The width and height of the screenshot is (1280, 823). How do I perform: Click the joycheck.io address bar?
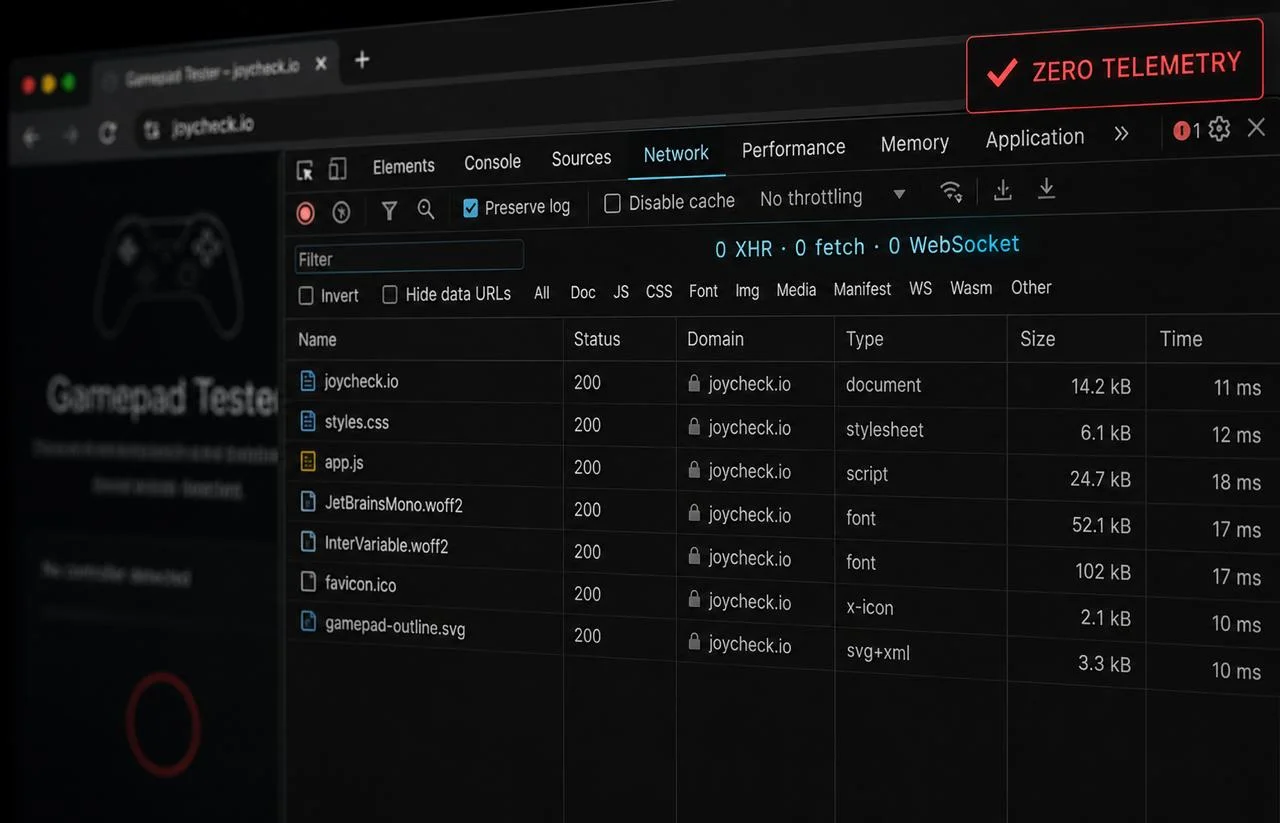[211, 126]
